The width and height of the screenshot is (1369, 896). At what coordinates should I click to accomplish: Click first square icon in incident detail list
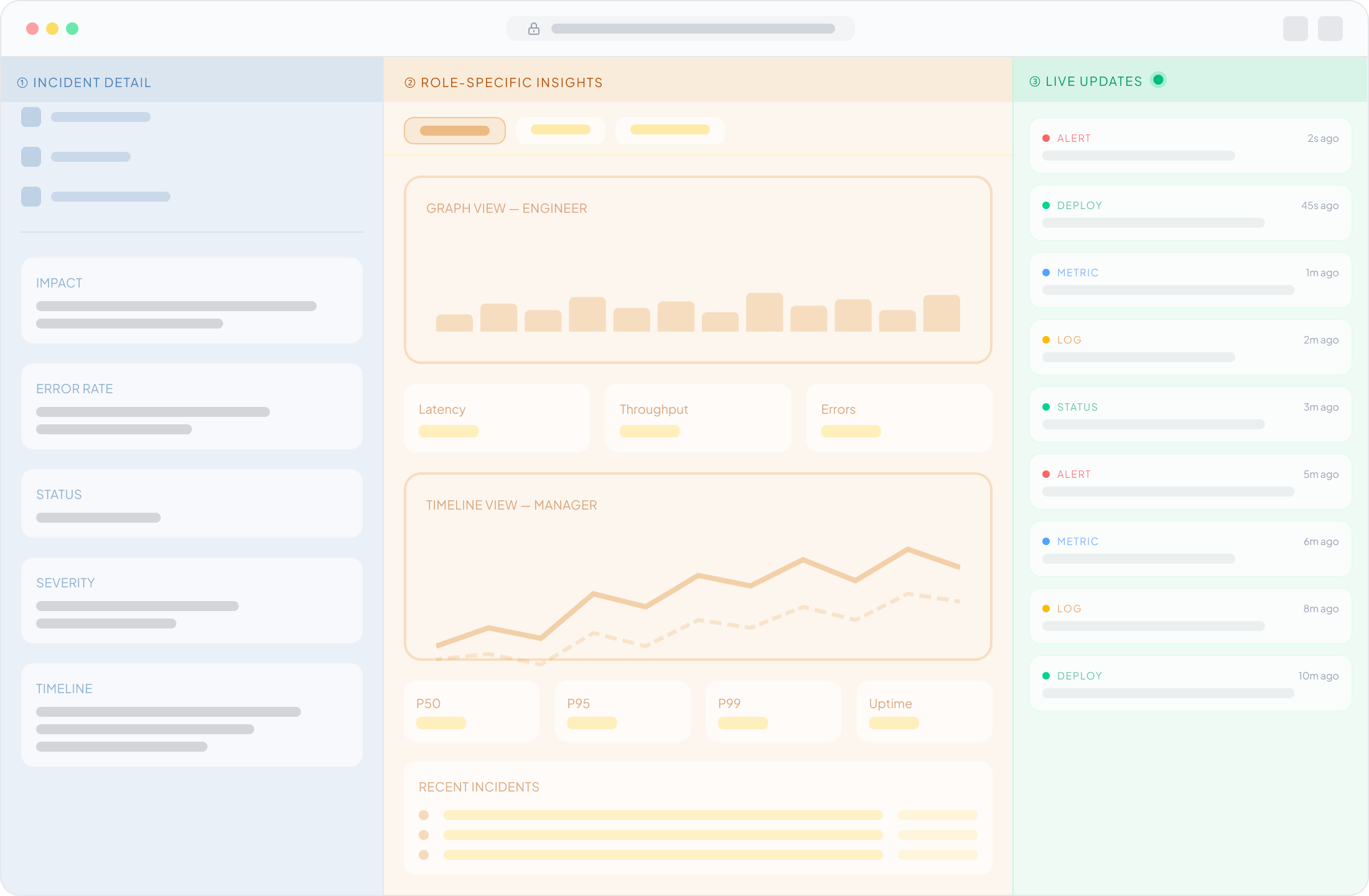(x=31, y=117)
